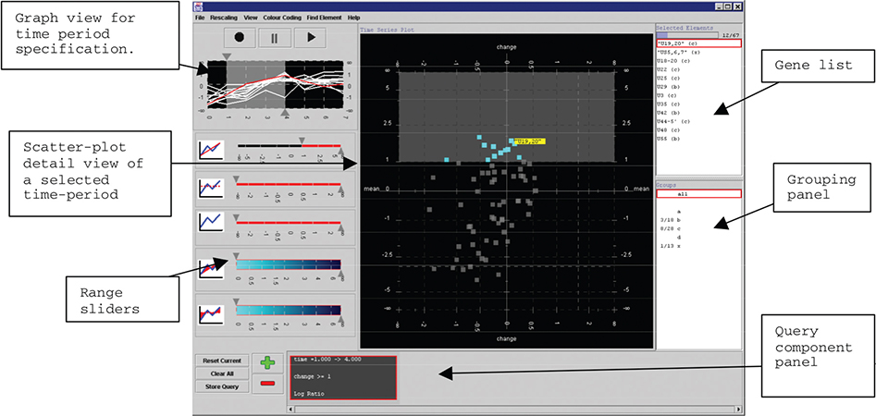Start playback with the play button

click(x=310, y=38)
